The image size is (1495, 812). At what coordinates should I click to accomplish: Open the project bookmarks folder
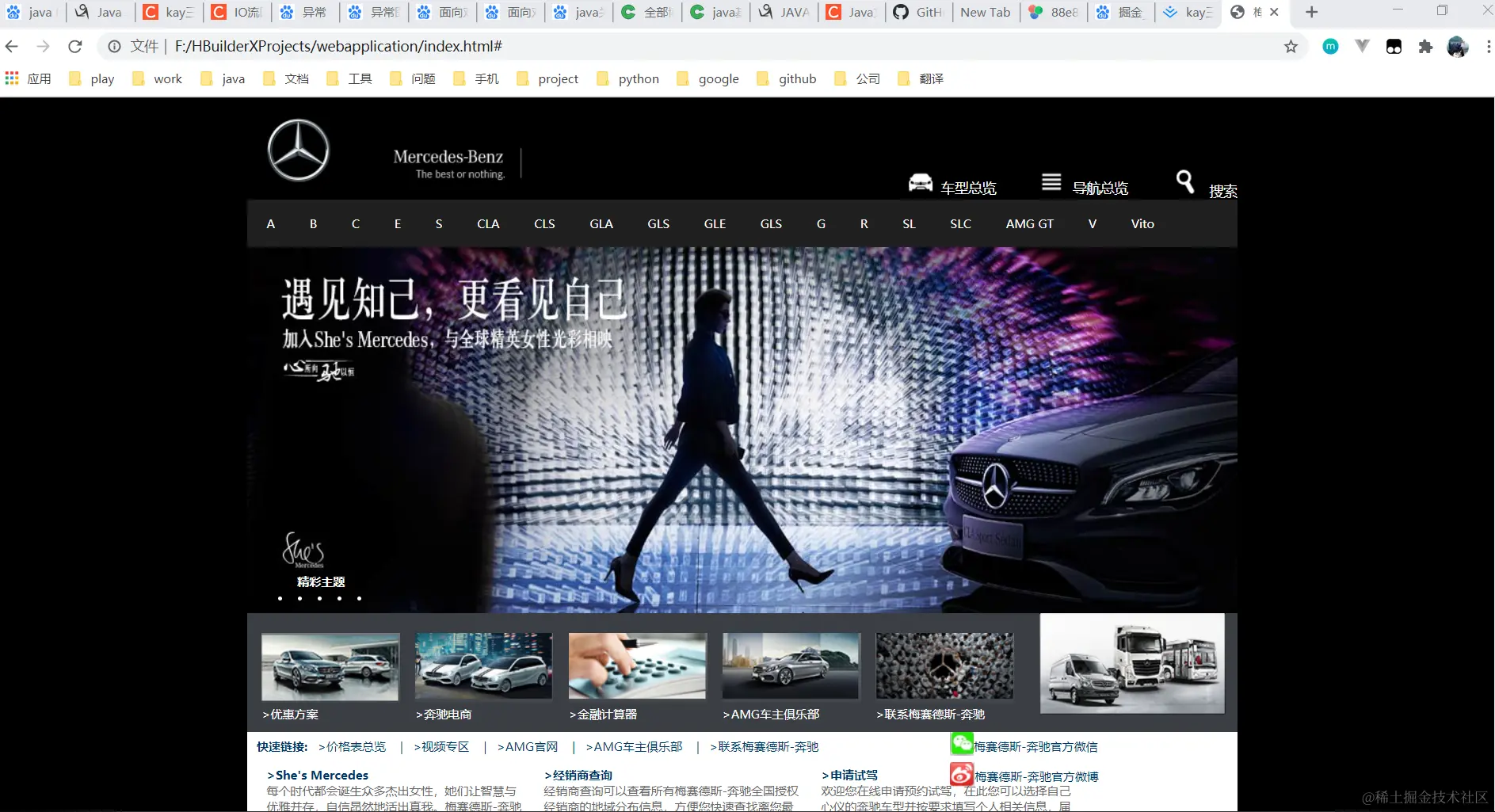[x=547, y=78]
